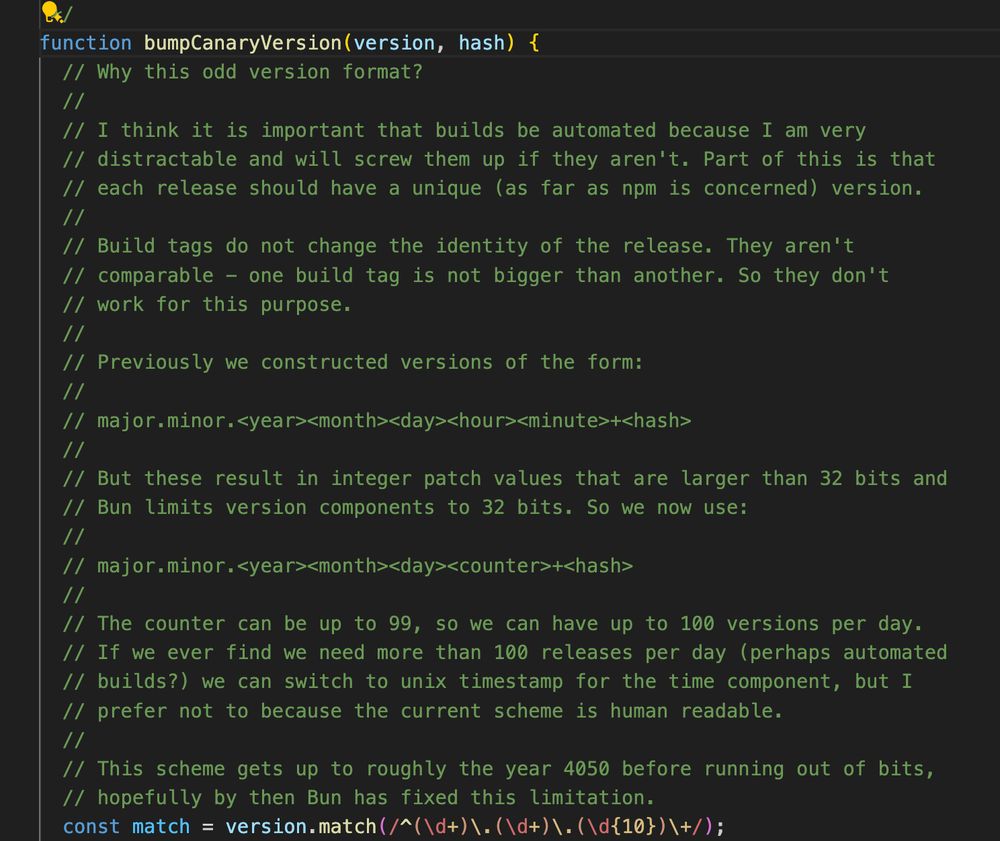The width and height of the screenshot is (1000, 841).
Task: Click the 'prefer not to because' comment line
Action: coord(422,711)
